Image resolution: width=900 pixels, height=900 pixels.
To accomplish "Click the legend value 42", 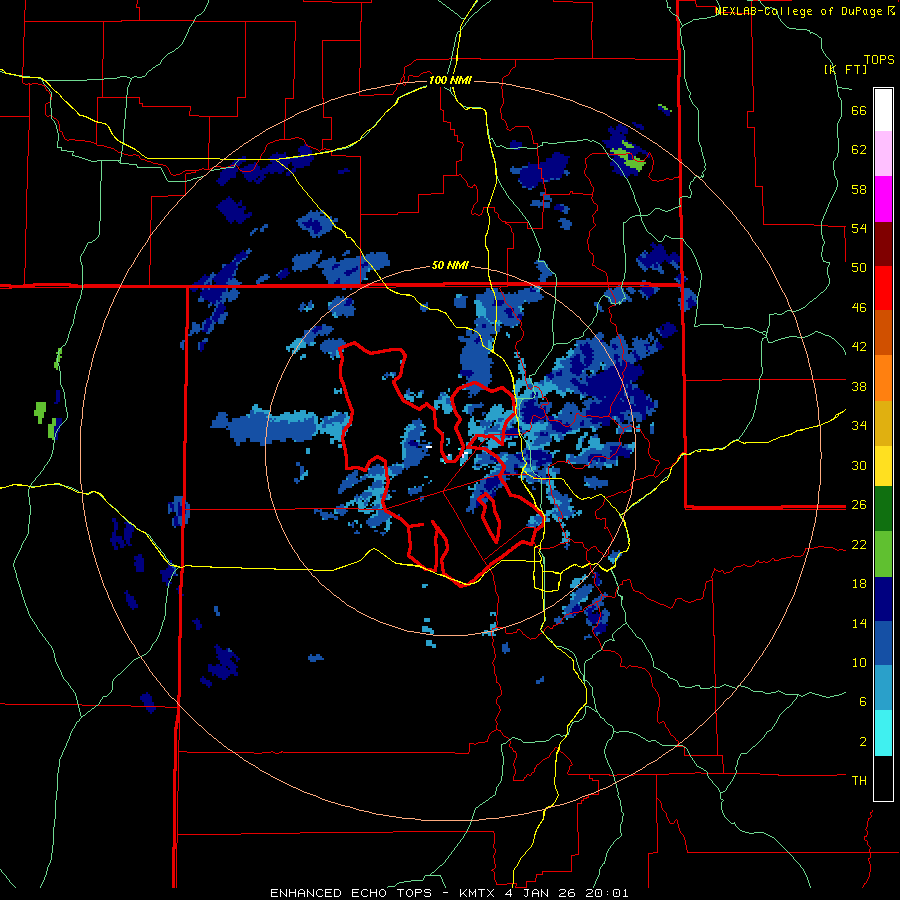I will tap(859, 347).
